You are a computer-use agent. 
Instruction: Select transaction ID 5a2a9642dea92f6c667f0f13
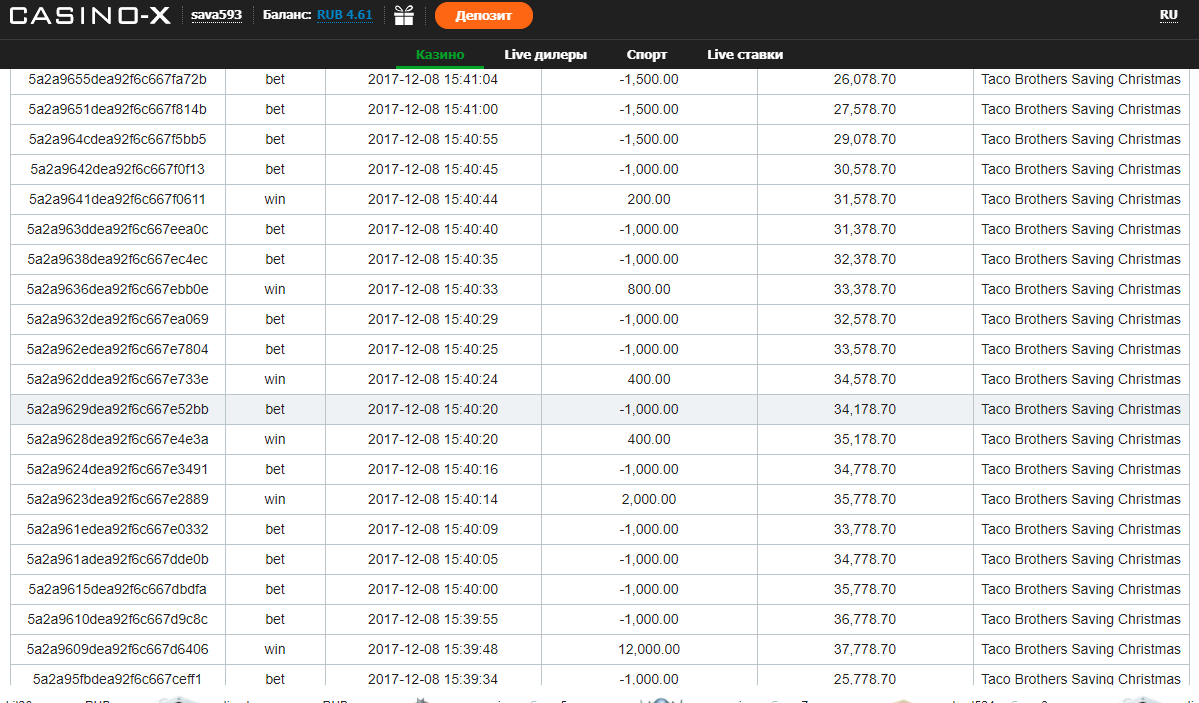pyautogui.click(x=118, y=169)
